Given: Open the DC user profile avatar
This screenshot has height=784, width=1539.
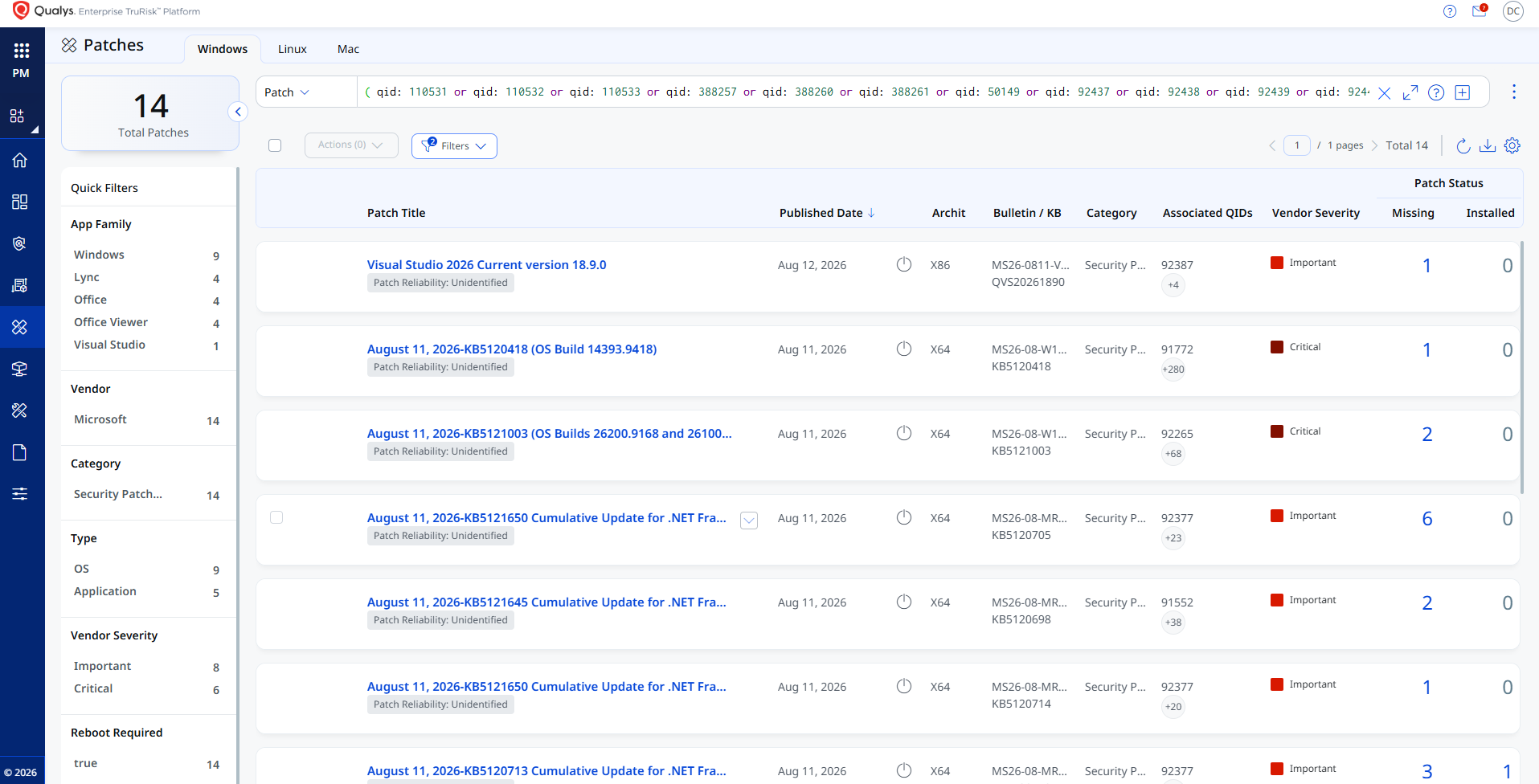Looking at the screenshot, I should coord(1513,11).
